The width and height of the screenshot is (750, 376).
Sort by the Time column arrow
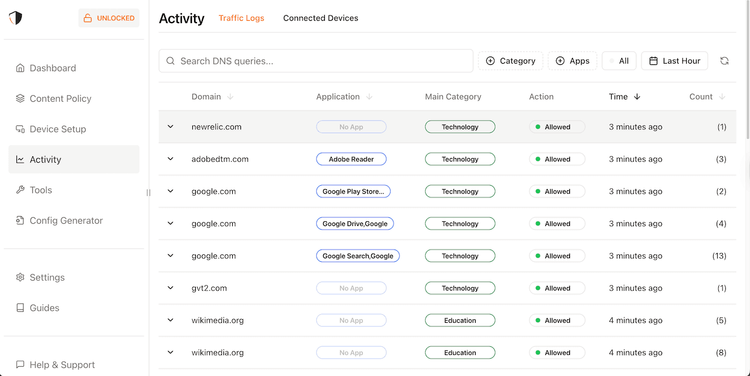click(x=637, y=97)
